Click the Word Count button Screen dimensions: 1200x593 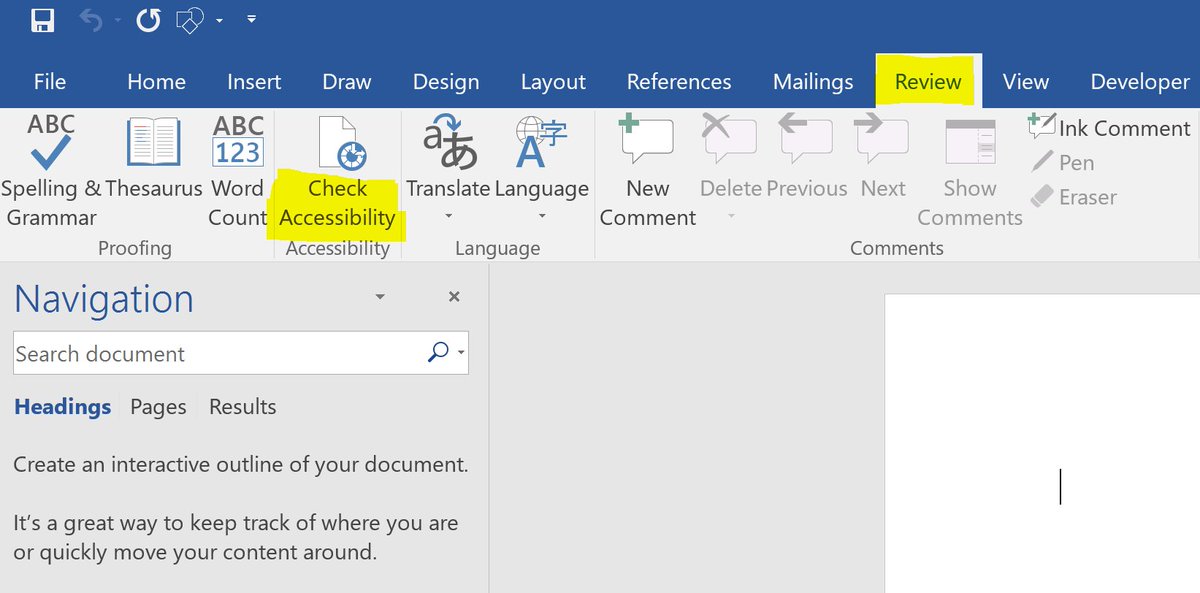(x=237, y=170)
